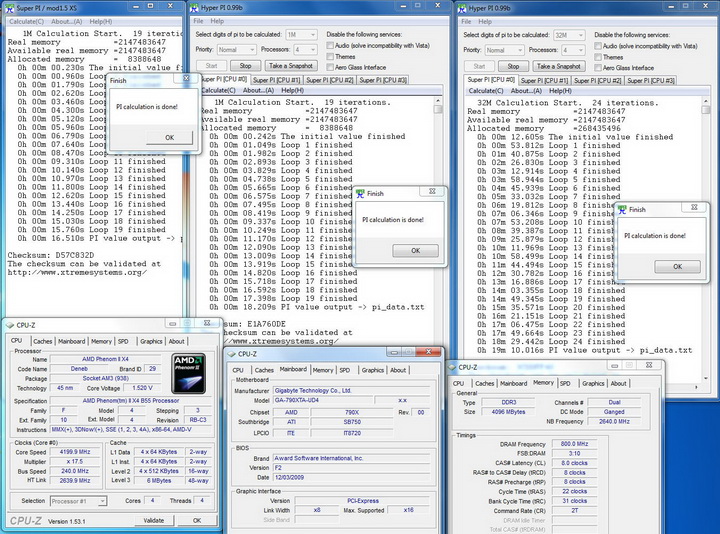The width and height of the screenshot is (720, 534).
Task: Click Take a Snapshot in 1M Hyper PI
Action: click(291, 66)
